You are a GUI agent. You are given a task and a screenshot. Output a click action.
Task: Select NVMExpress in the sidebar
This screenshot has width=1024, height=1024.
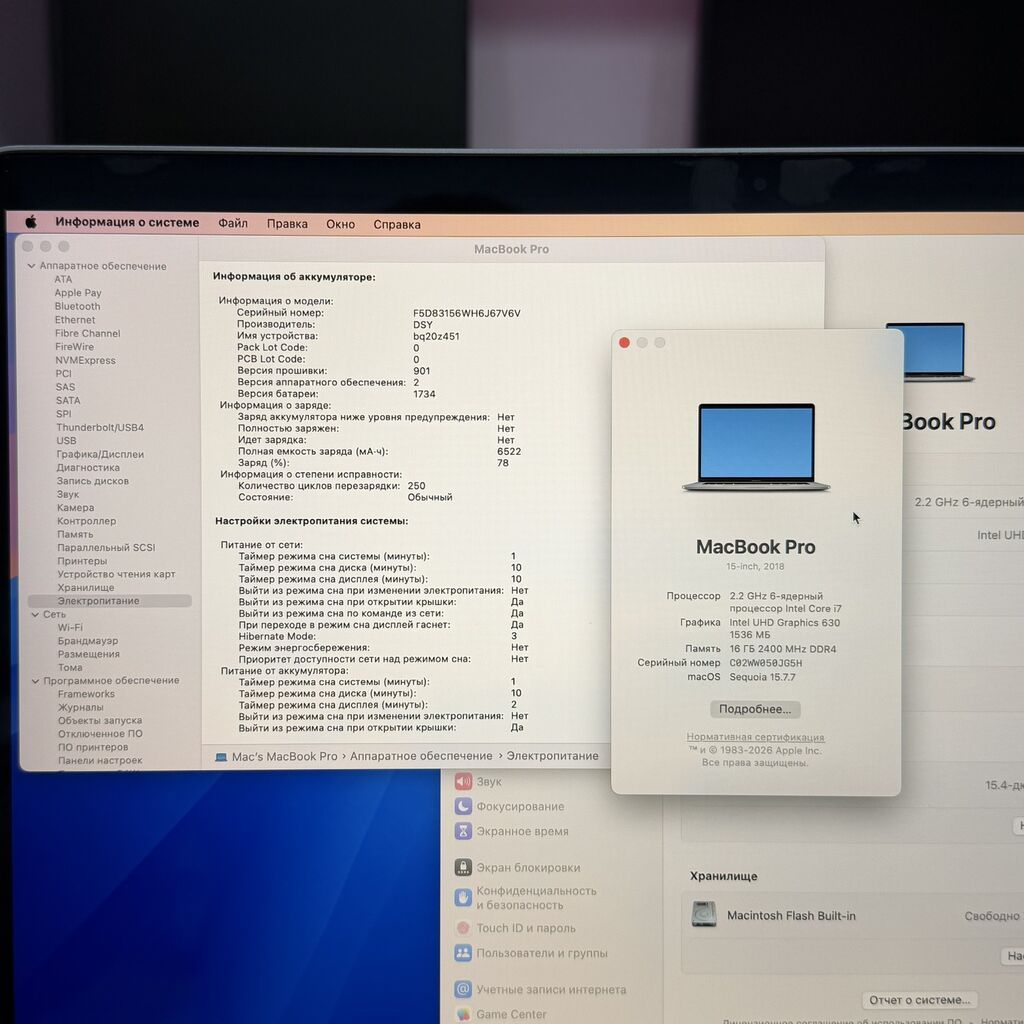point(85,360)
